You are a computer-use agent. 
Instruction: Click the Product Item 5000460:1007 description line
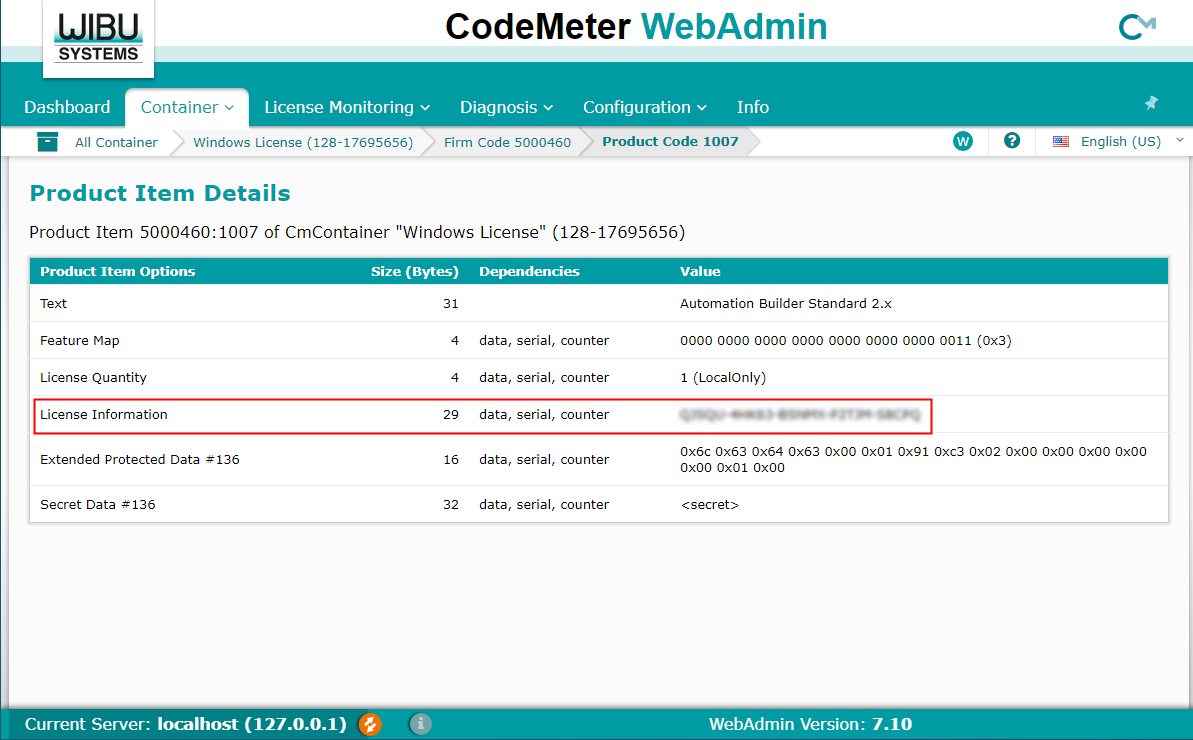click(x=357, y=232)
